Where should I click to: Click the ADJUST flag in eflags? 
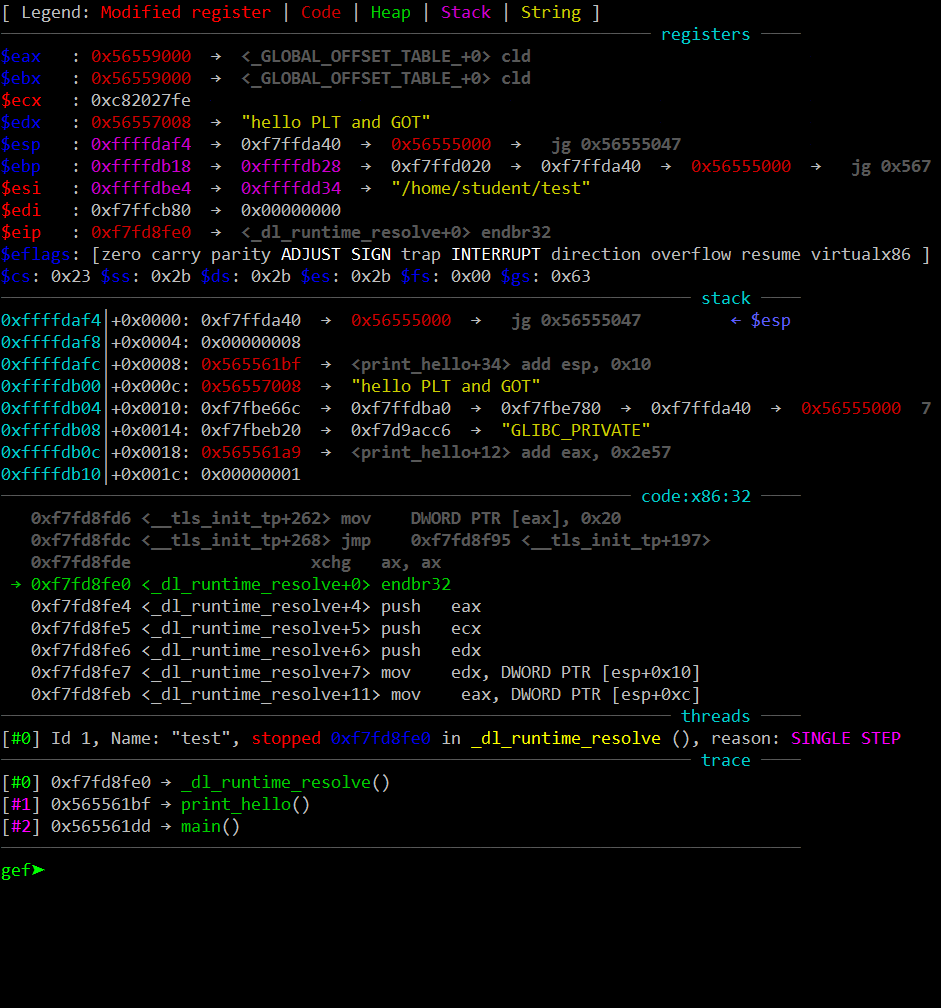pyautogui.click(x=310, y=255)
